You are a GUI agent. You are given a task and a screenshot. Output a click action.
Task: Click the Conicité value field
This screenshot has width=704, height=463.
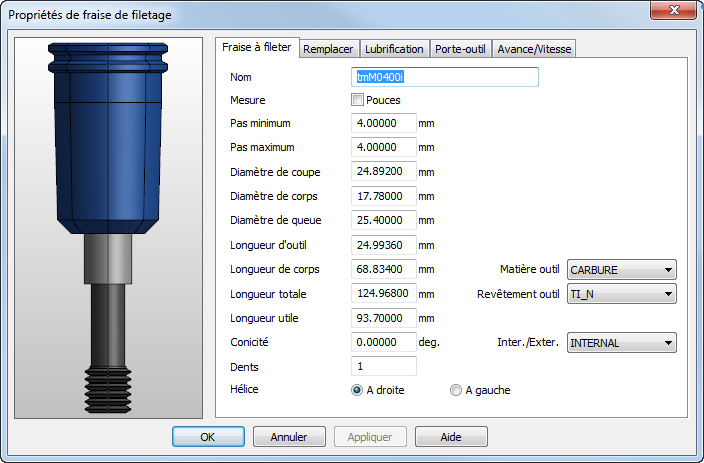383,342
